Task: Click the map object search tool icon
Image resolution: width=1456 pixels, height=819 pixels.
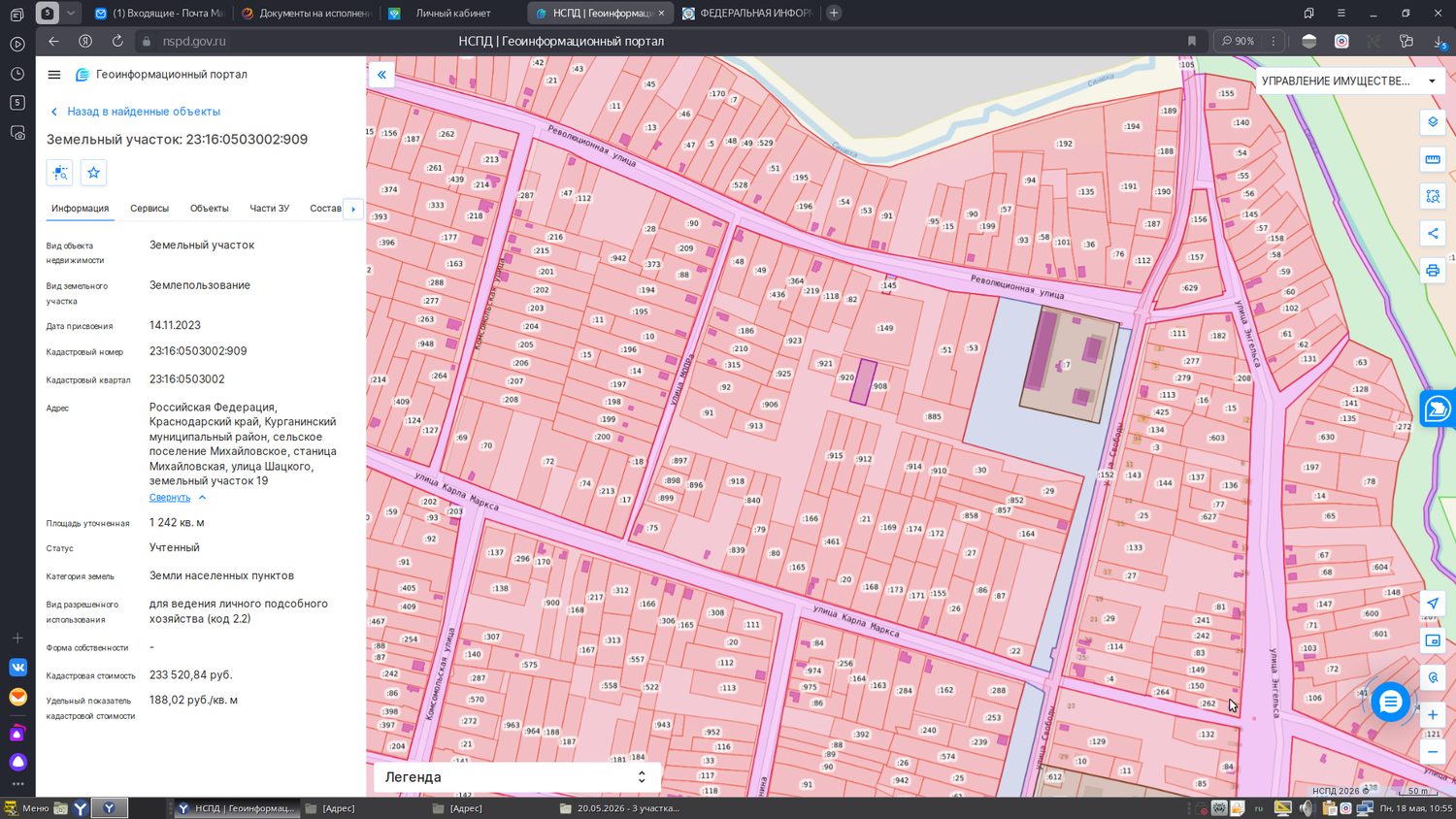Action: click(x=1433, y=677)
